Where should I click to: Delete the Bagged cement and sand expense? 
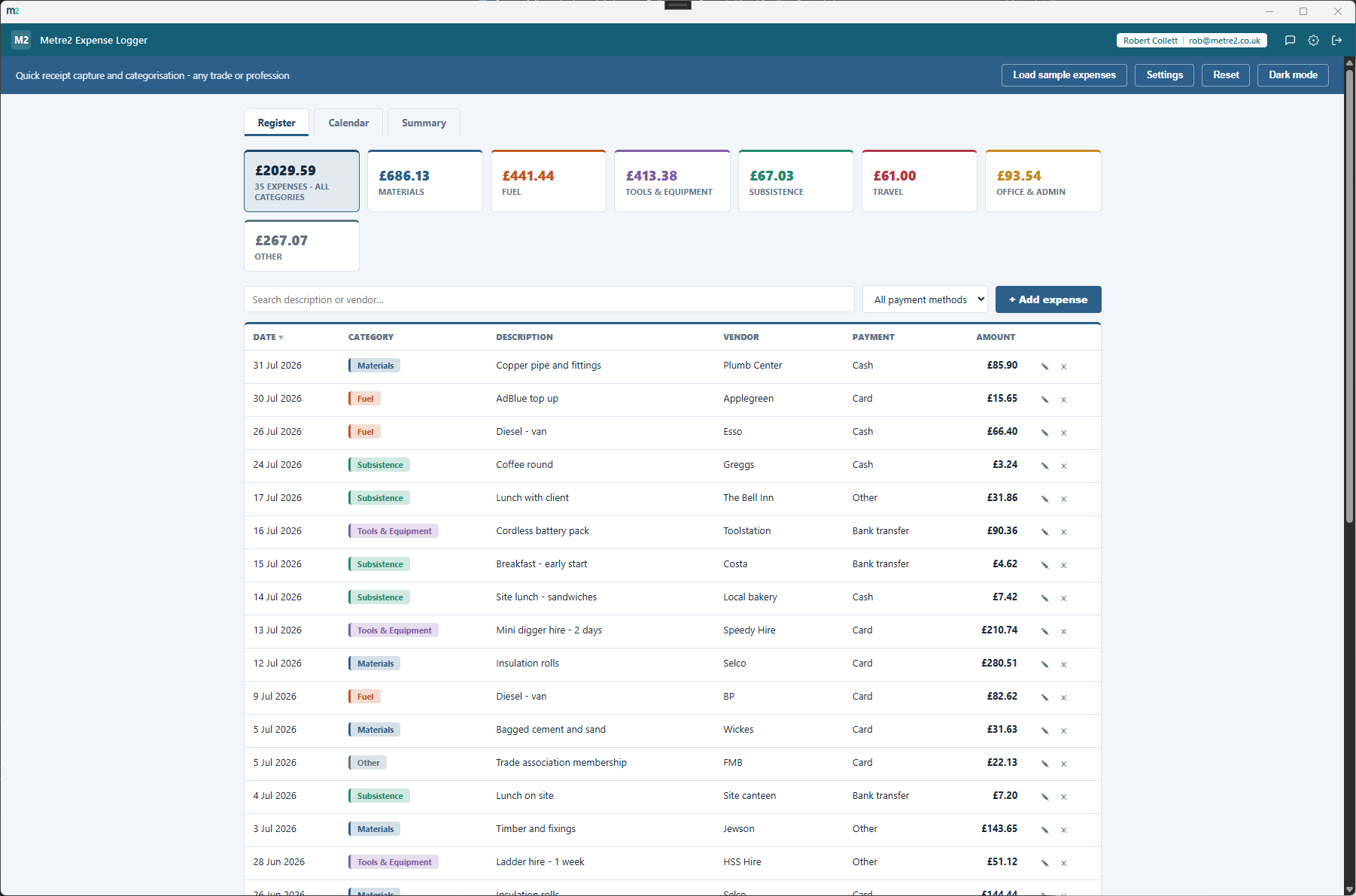click(1064, 730)
